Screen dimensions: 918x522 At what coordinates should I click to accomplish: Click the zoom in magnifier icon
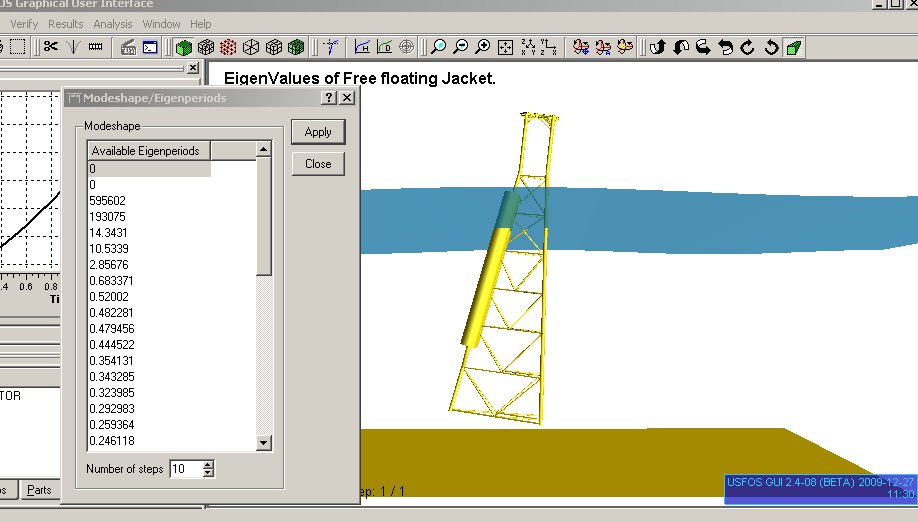(x=483, y=47)
